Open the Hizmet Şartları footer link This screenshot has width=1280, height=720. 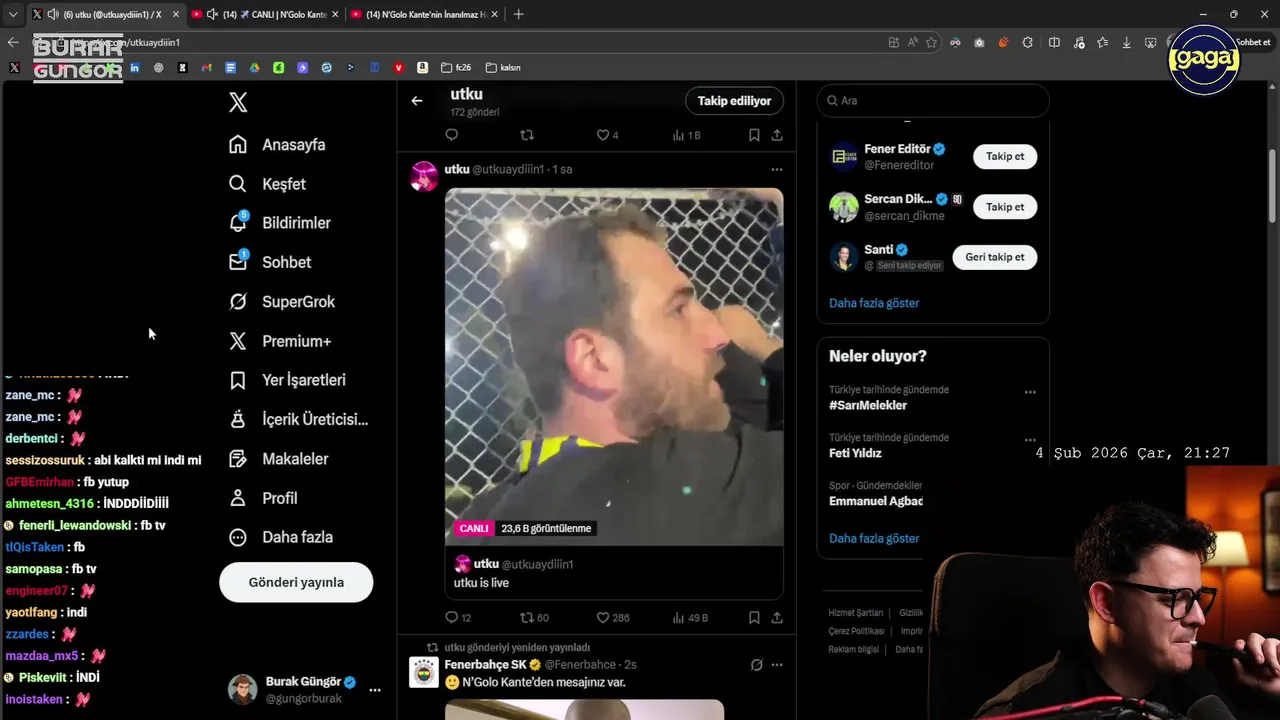pos(855,613)
